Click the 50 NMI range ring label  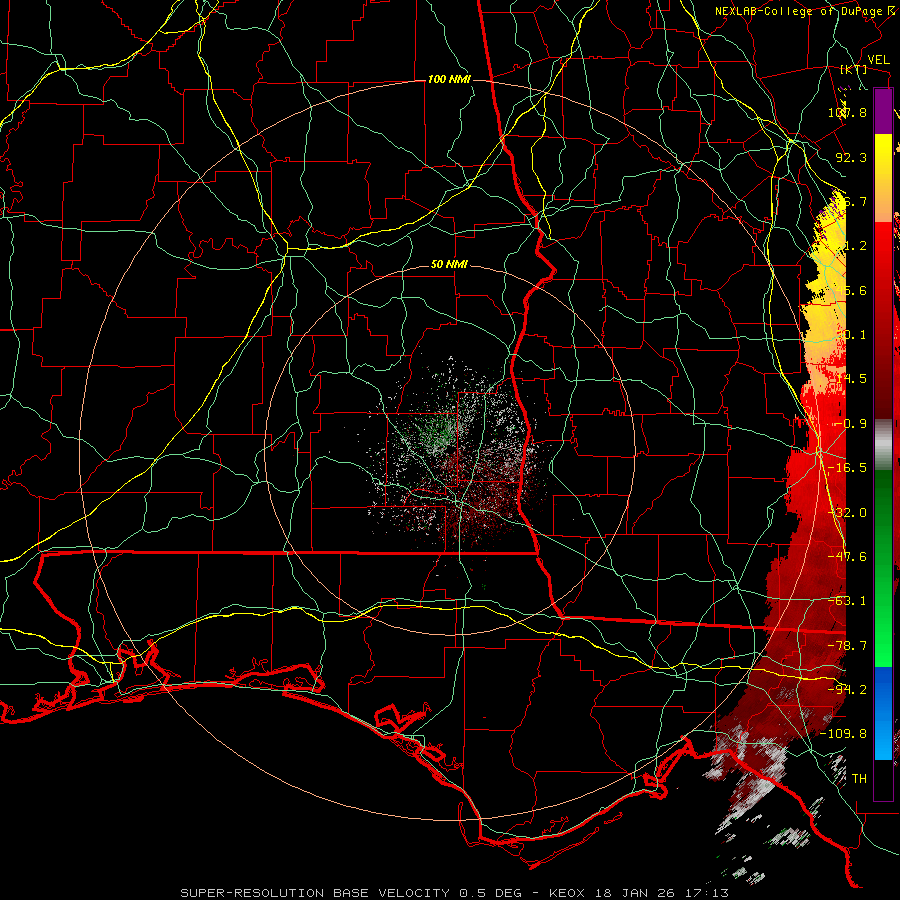[449, 265]
